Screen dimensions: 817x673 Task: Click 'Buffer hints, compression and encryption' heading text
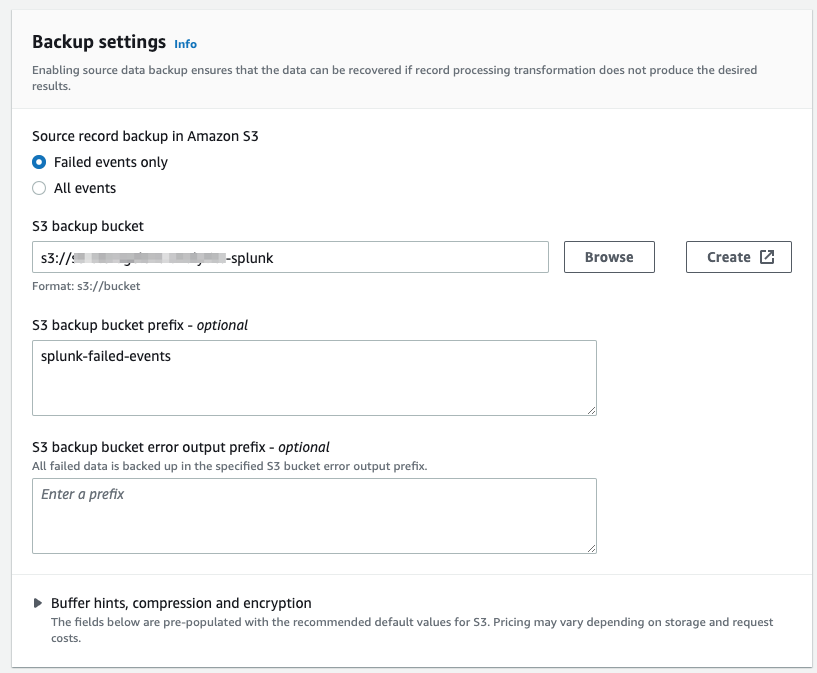[181, 603]
